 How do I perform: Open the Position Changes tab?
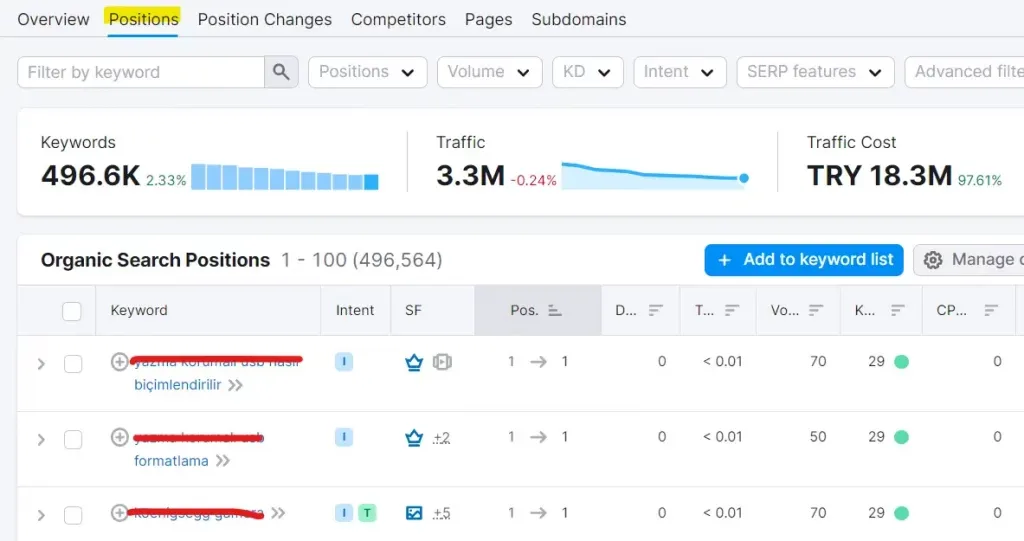pyautogui.click(x=264, y=20)
